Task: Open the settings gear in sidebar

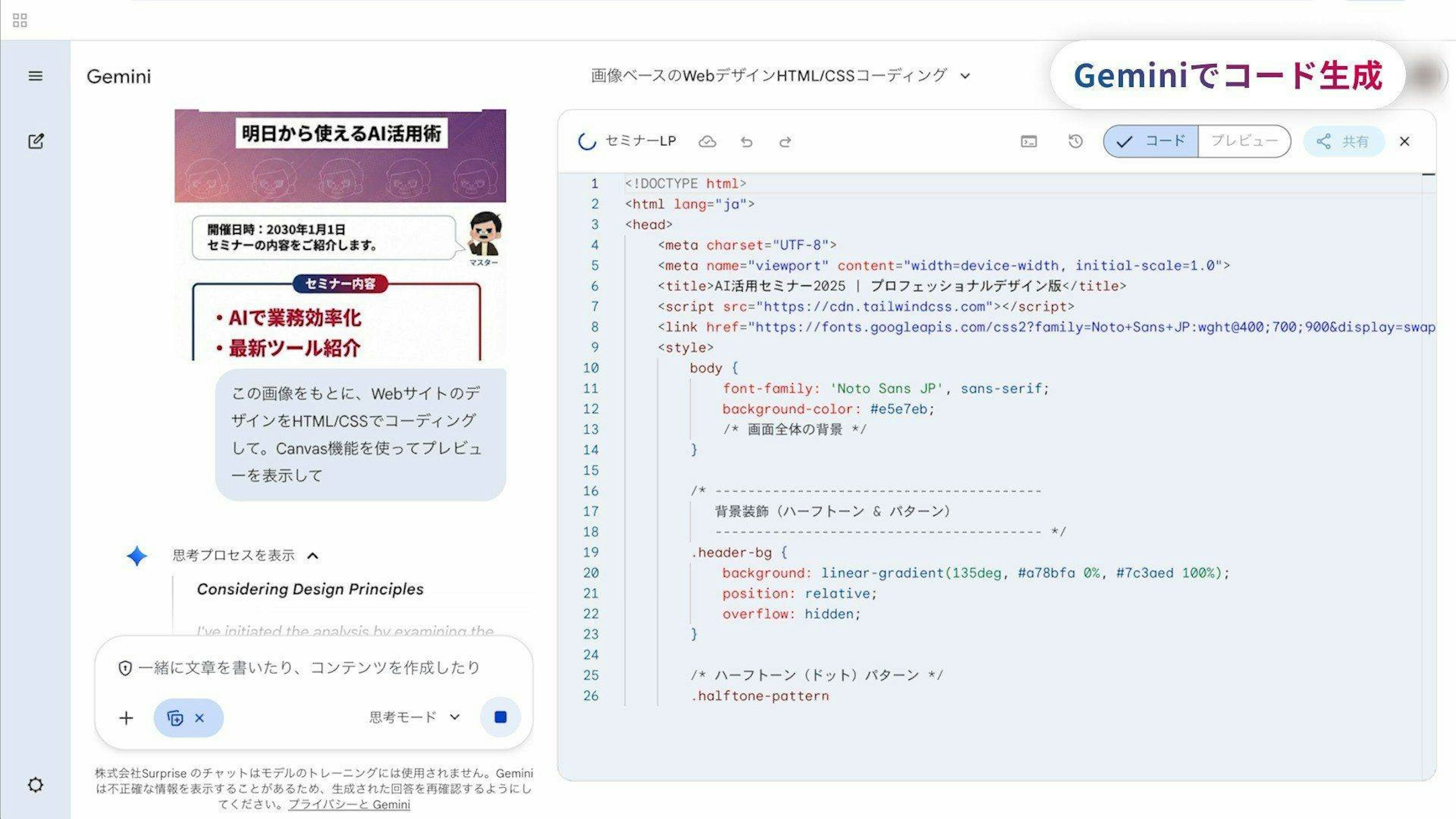Action: coord(35,784)
